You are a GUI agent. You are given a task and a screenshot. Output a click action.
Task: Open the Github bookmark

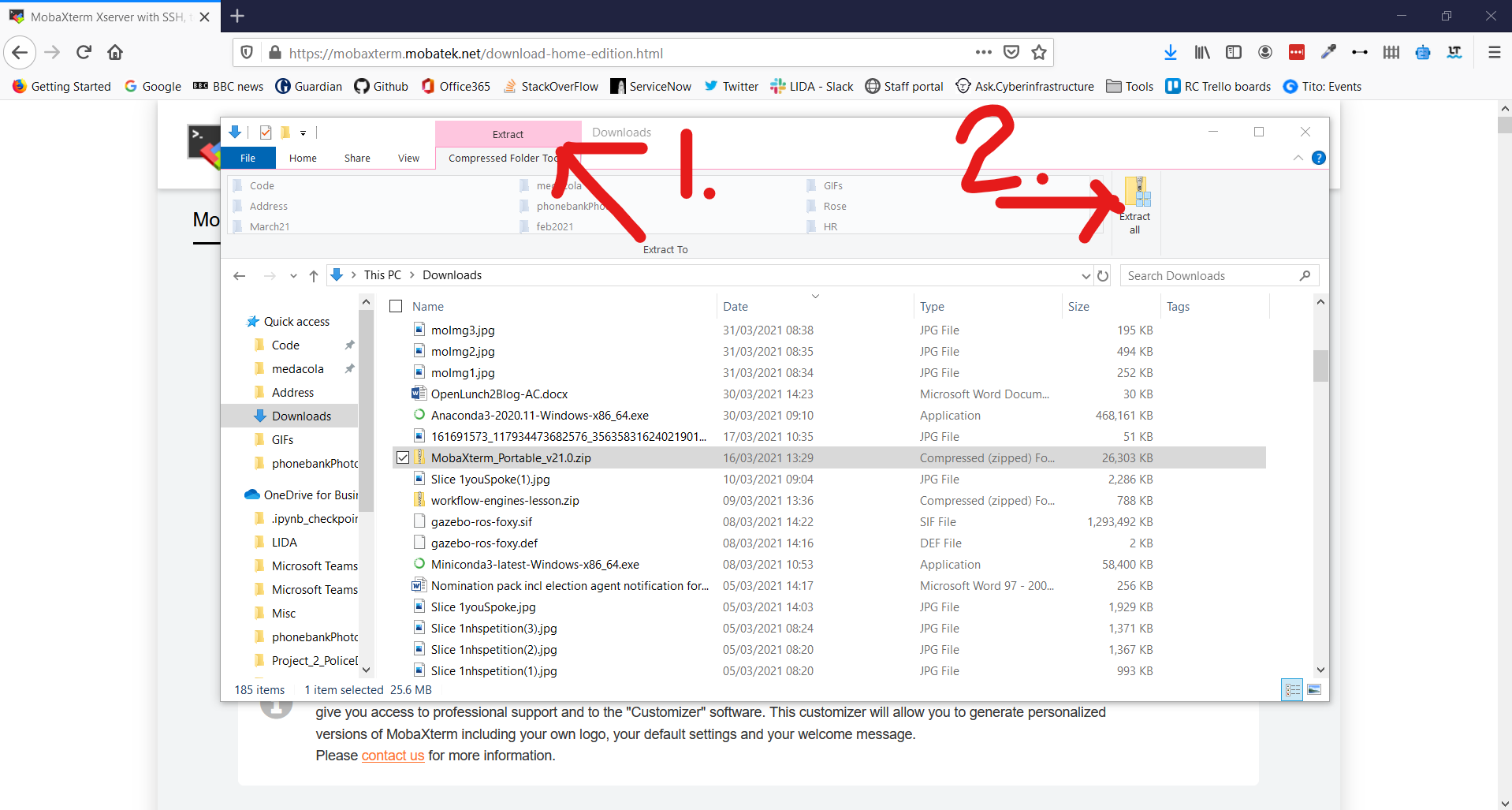coord(382,86)
